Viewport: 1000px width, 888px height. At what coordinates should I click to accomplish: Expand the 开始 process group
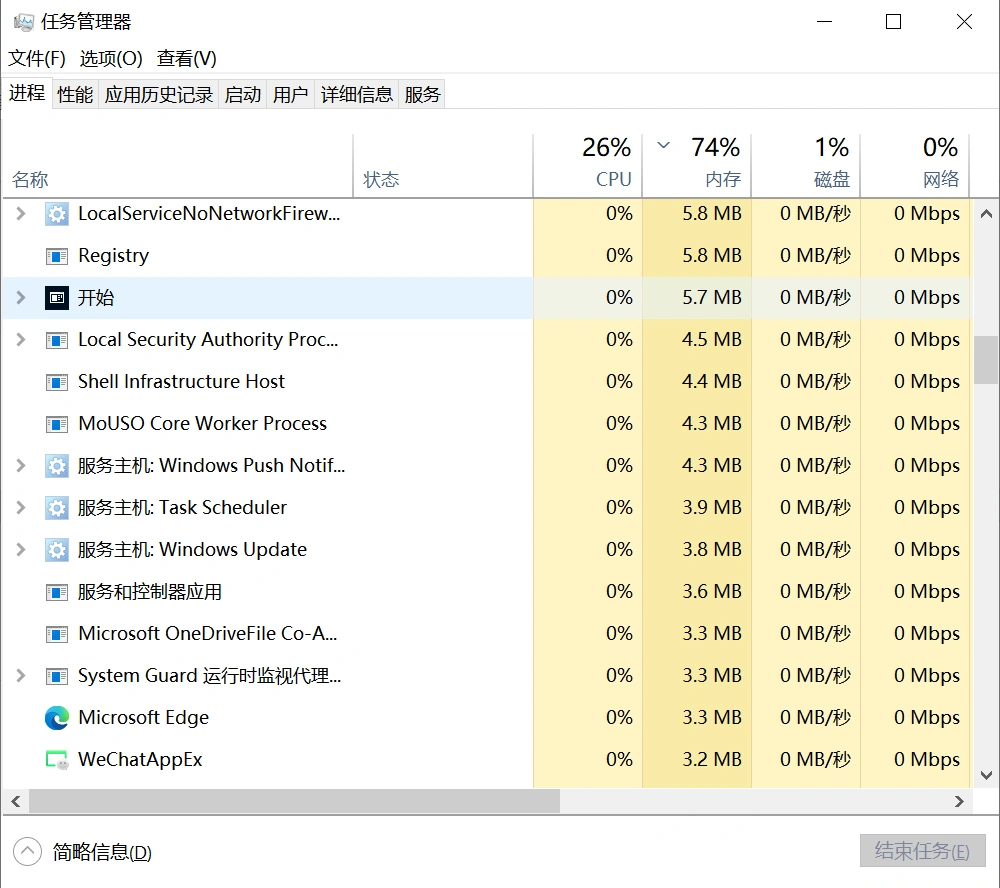tap(21, 298)
